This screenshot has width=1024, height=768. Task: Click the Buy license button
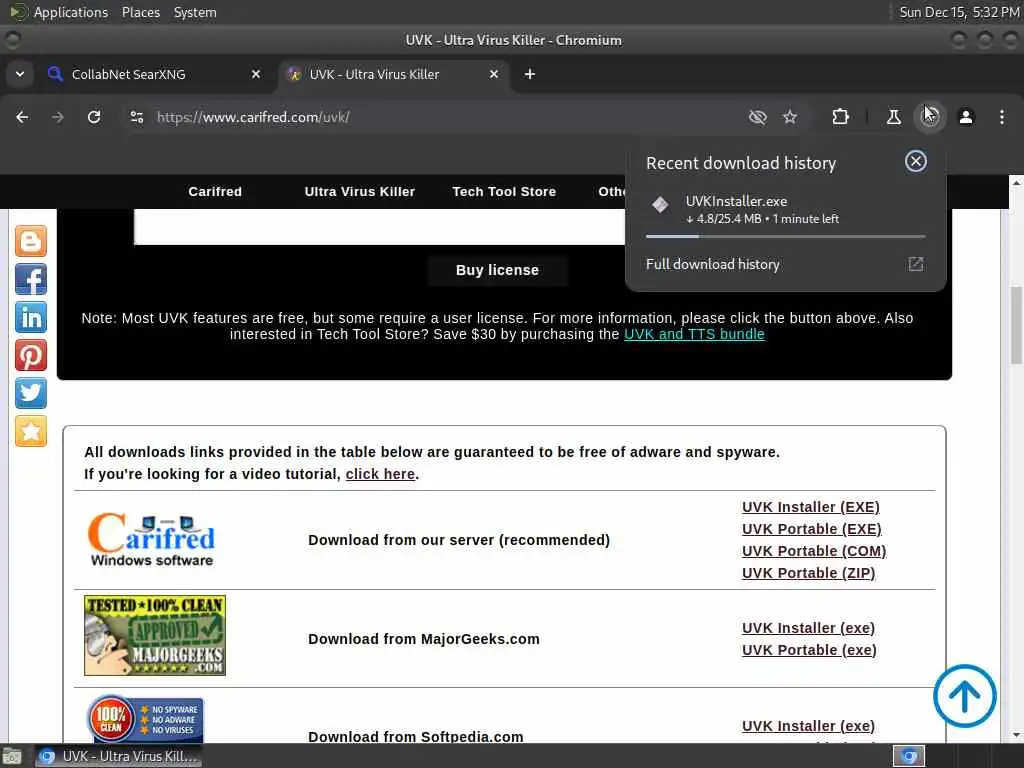tap(497, 270)
